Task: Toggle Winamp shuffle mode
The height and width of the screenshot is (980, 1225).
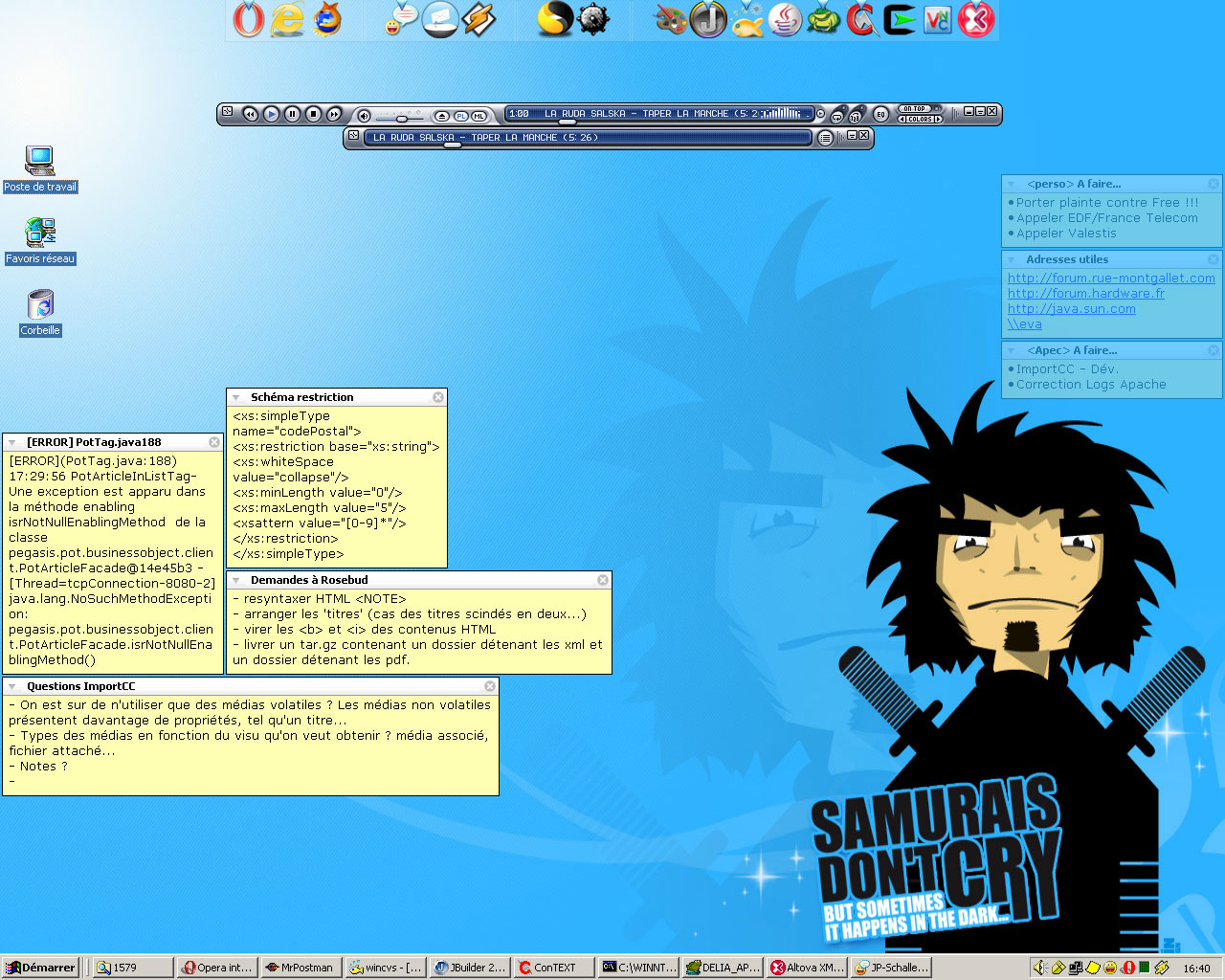Action: pos(856,117)
